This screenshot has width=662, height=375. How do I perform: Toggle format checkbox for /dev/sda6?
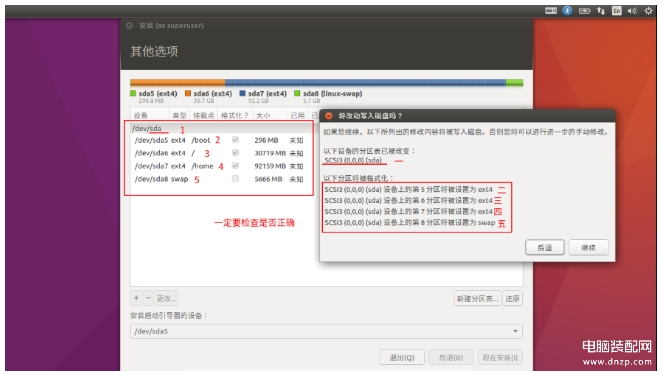click(x=235, y=152)
